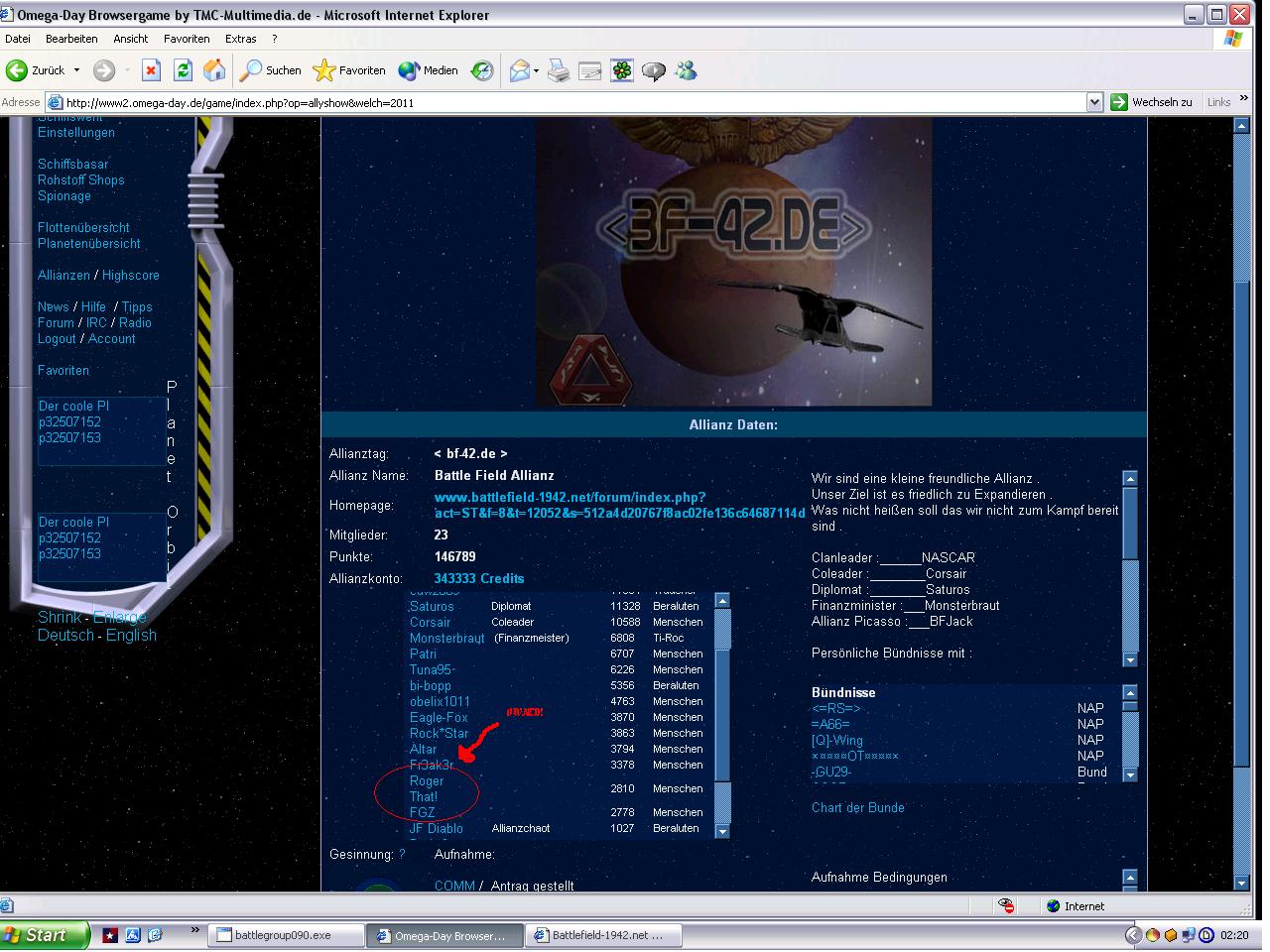Switch to battlegroup090.exe taskbar button
Screen dimensions: 1270x952
click(285, 935)
